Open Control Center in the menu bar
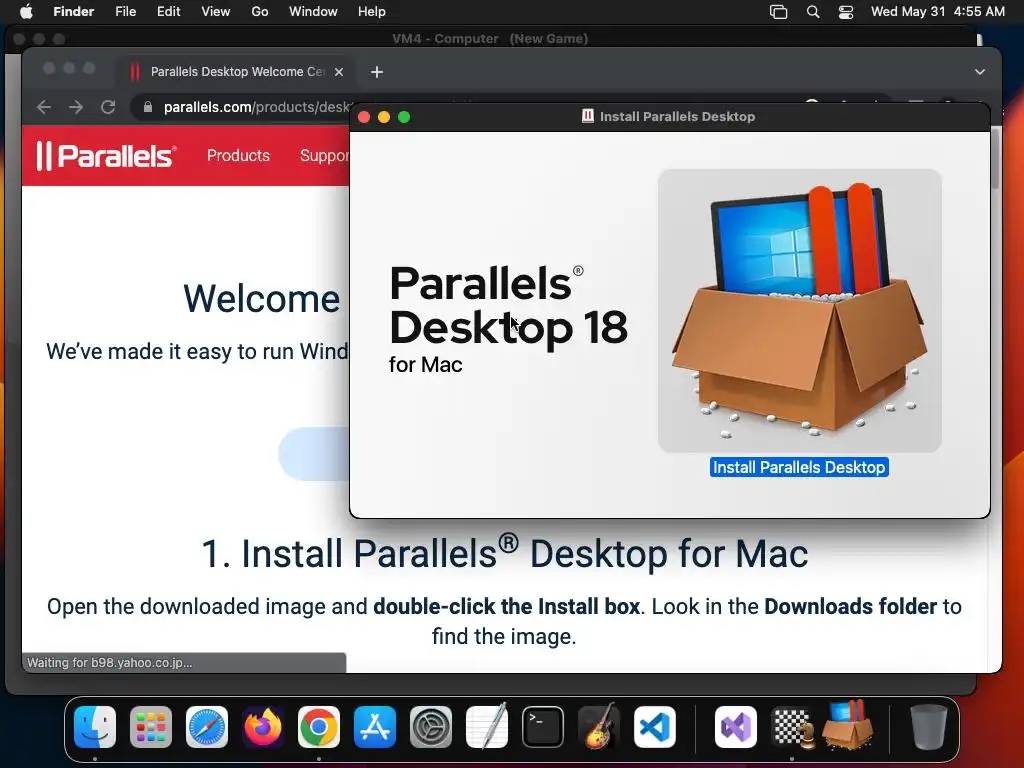The height and width of the screenshot is (768, 1024). point(846,12)
